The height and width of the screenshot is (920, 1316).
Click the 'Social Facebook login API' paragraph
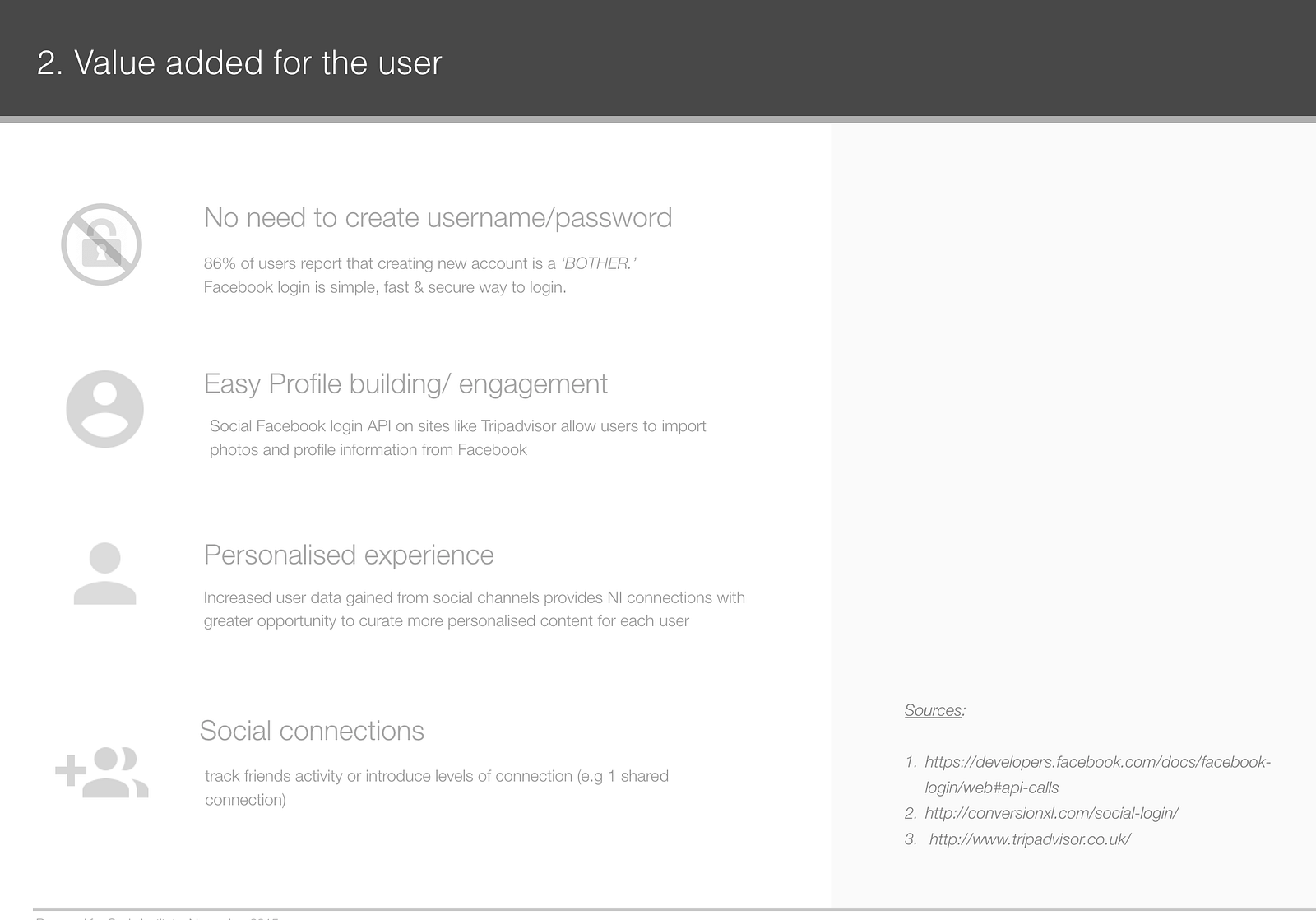click(x=457, y=426)
